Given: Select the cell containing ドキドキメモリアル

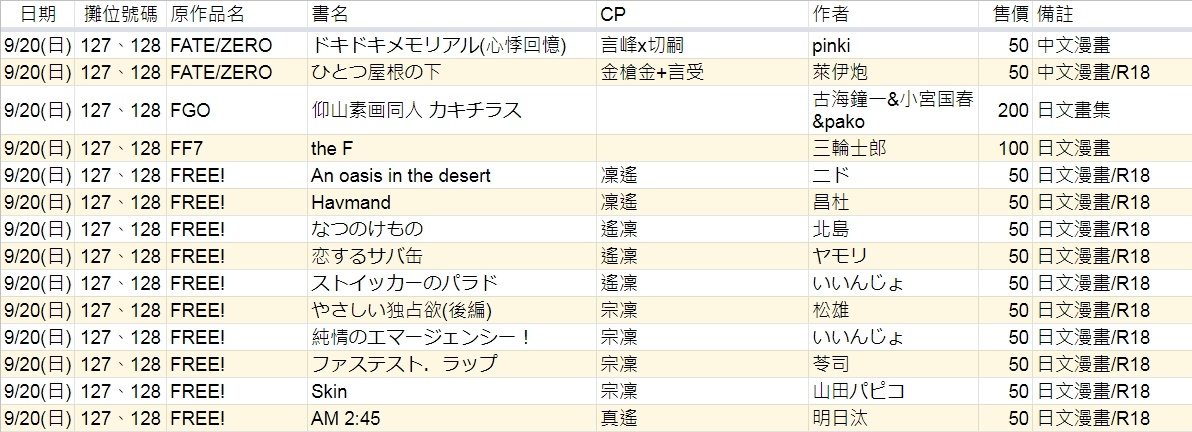Looking at the screenshot, I should pos(452,46).
